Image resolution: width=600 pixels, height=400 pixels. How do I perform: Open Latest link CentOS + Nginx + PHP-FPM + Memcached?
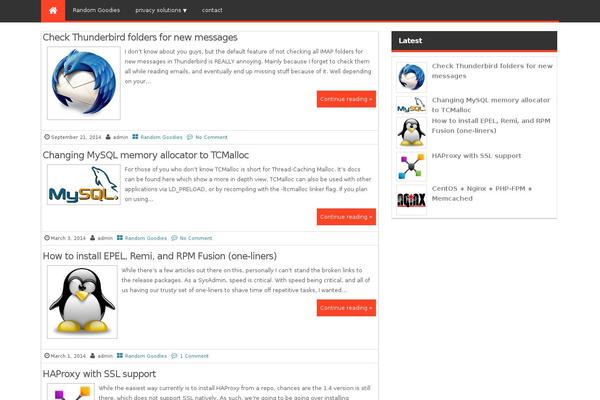482,194
